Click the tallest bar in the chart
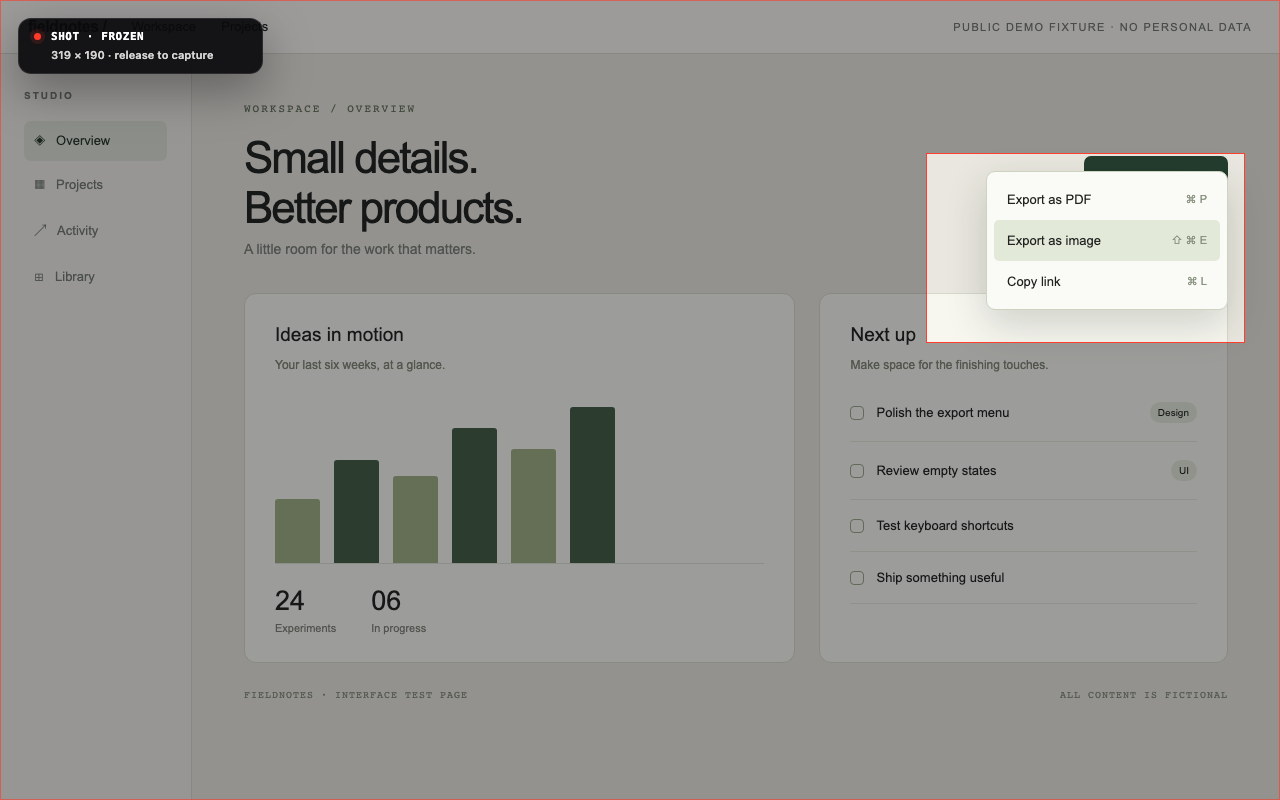This screenshot has height=800, width=1280. pyautogui.click(x=592, y=485)
